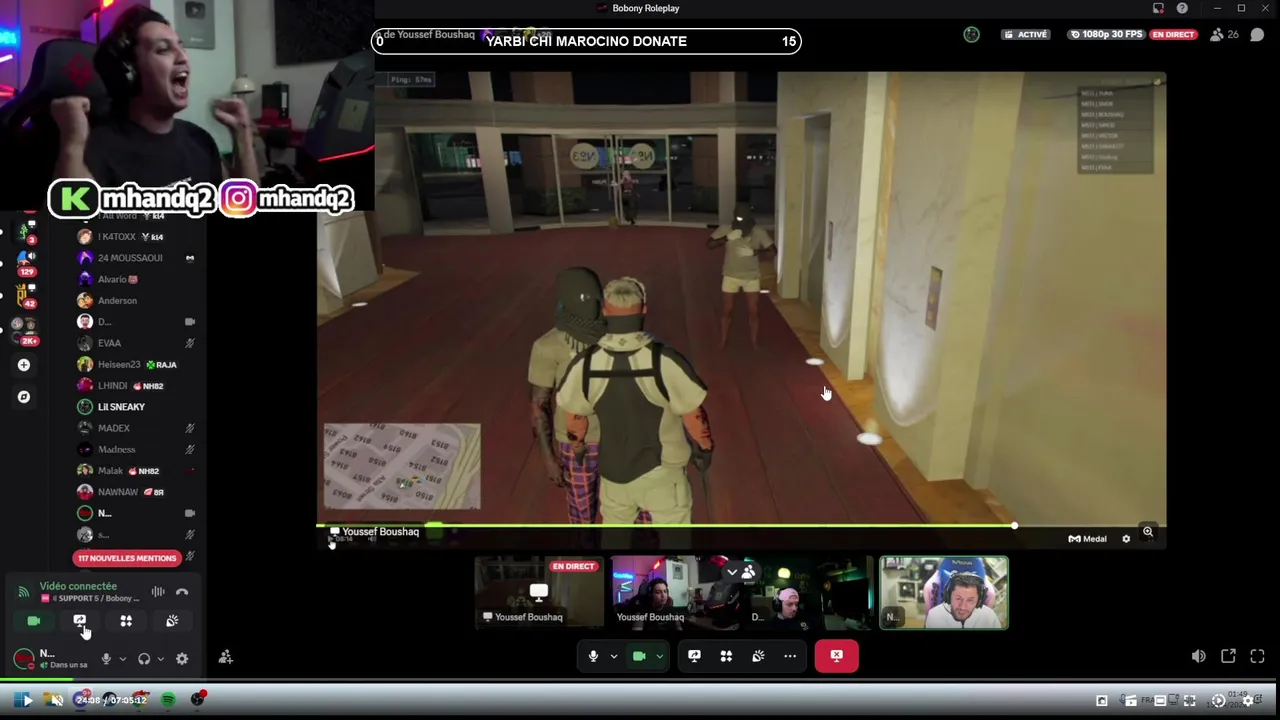Image resolution: width=1280 pixels, height=720 pixels.
Task: Open the Medal button in the stream overlay
Action: coord(1087,539)
